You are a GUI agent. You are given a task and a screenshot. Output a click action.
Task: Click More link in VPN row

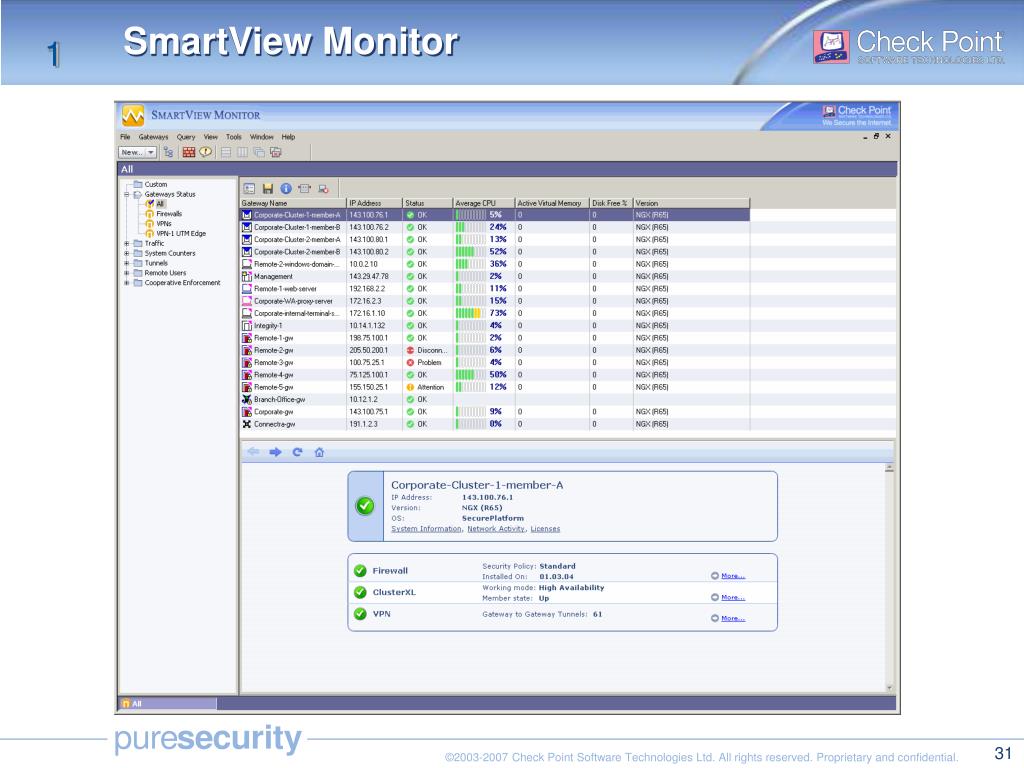(x=733, y=618)
